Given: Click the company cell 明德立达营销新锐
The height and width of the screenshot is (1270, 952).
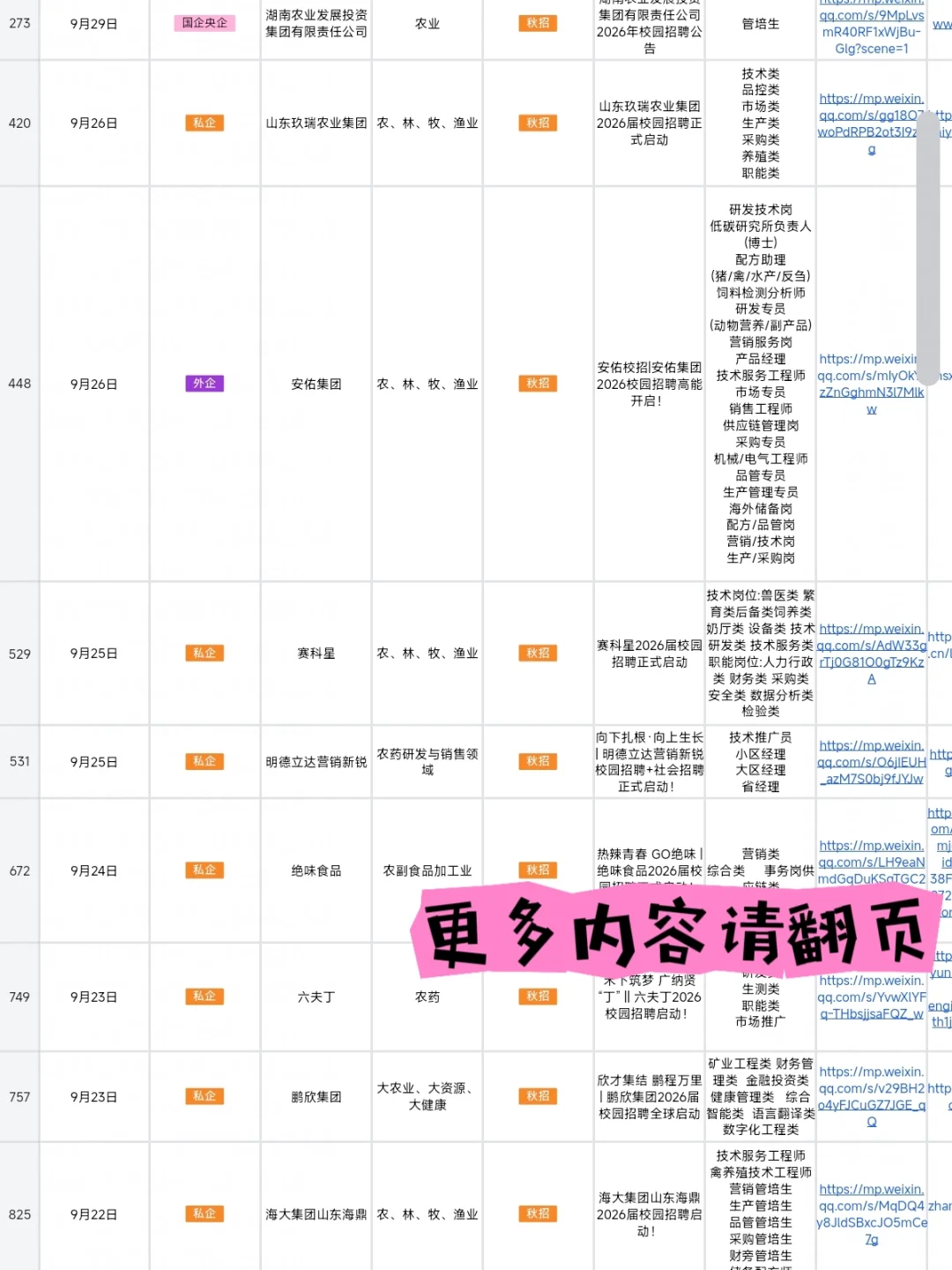Looking at the screenshot, I should pyautogui.click(x=316, y=762).
